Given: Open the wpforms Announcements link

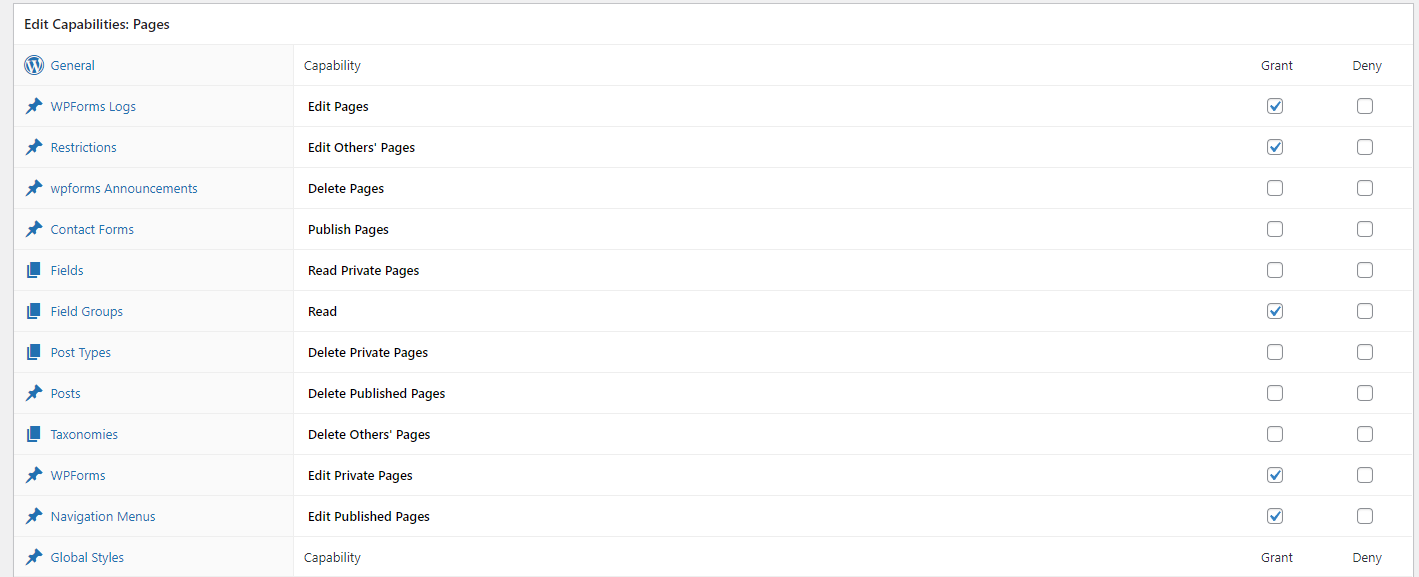Looking at the screenshot, I should 124,188.
